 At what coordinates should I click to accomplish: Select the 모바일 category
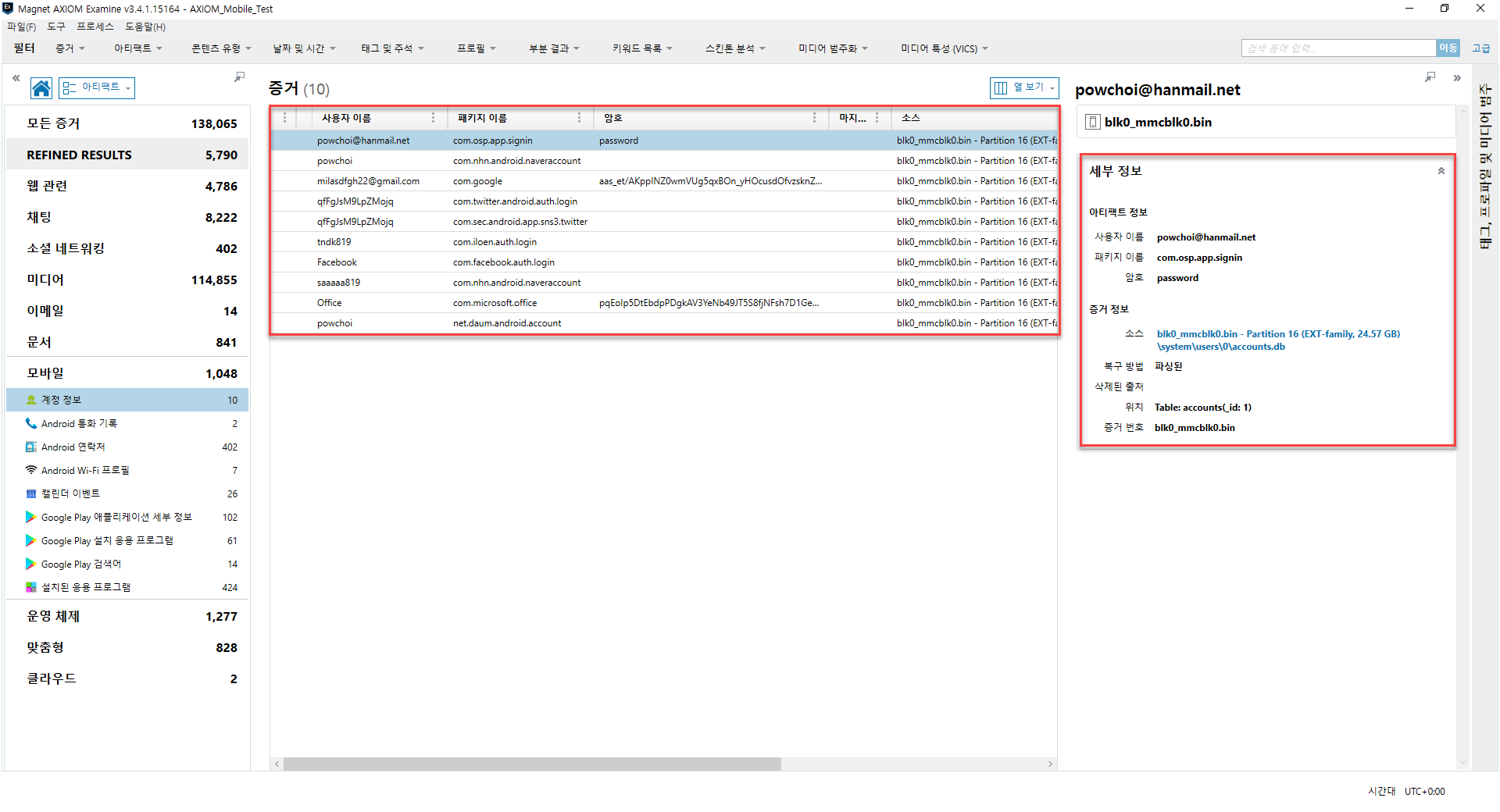coord(127,373)
